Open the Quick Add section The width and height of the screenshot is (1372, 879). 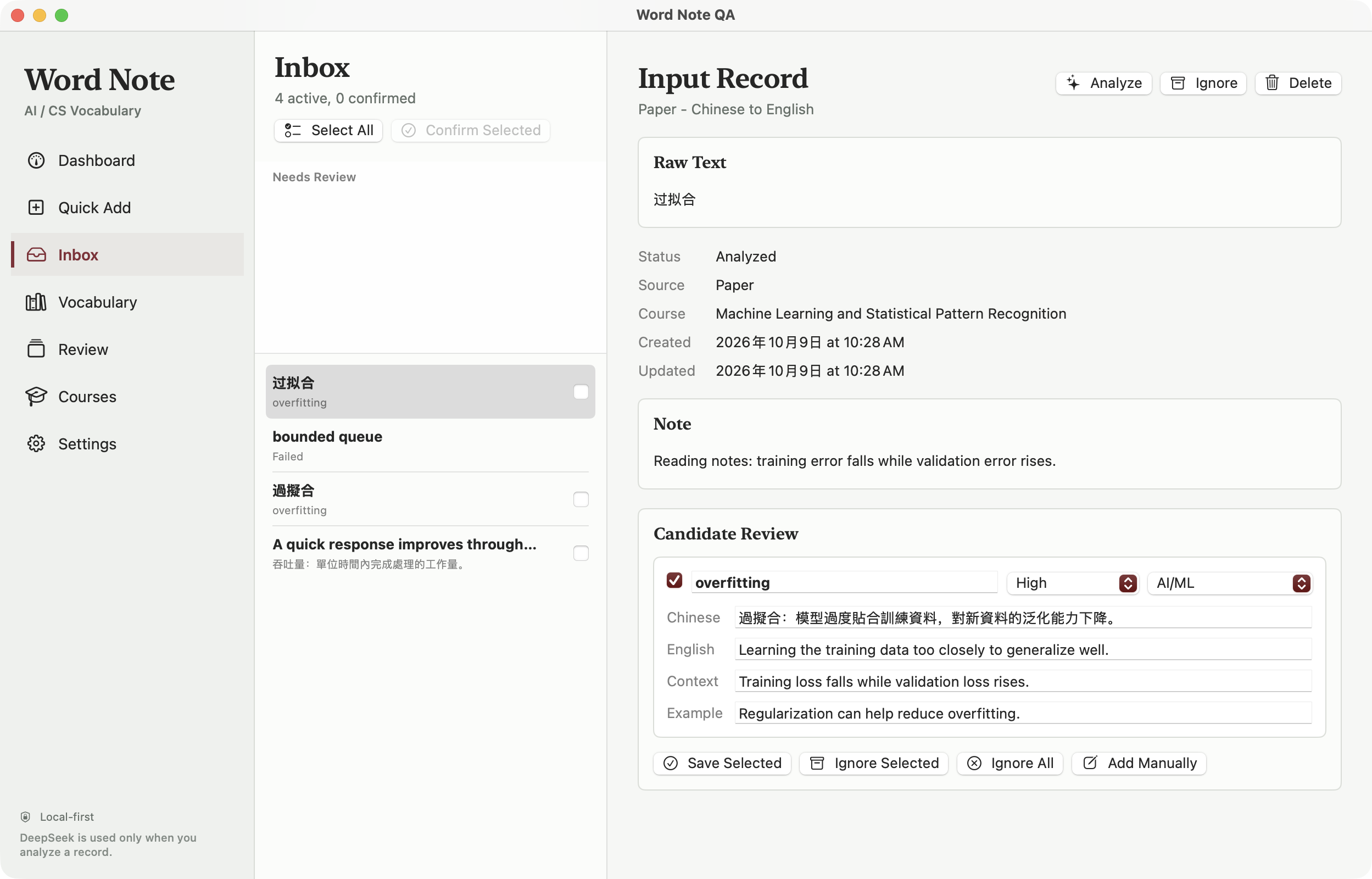coord(127,208)
